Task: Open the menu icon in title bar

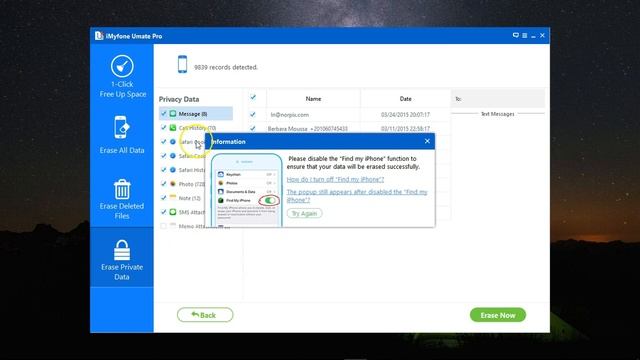Action: (524, 36)
